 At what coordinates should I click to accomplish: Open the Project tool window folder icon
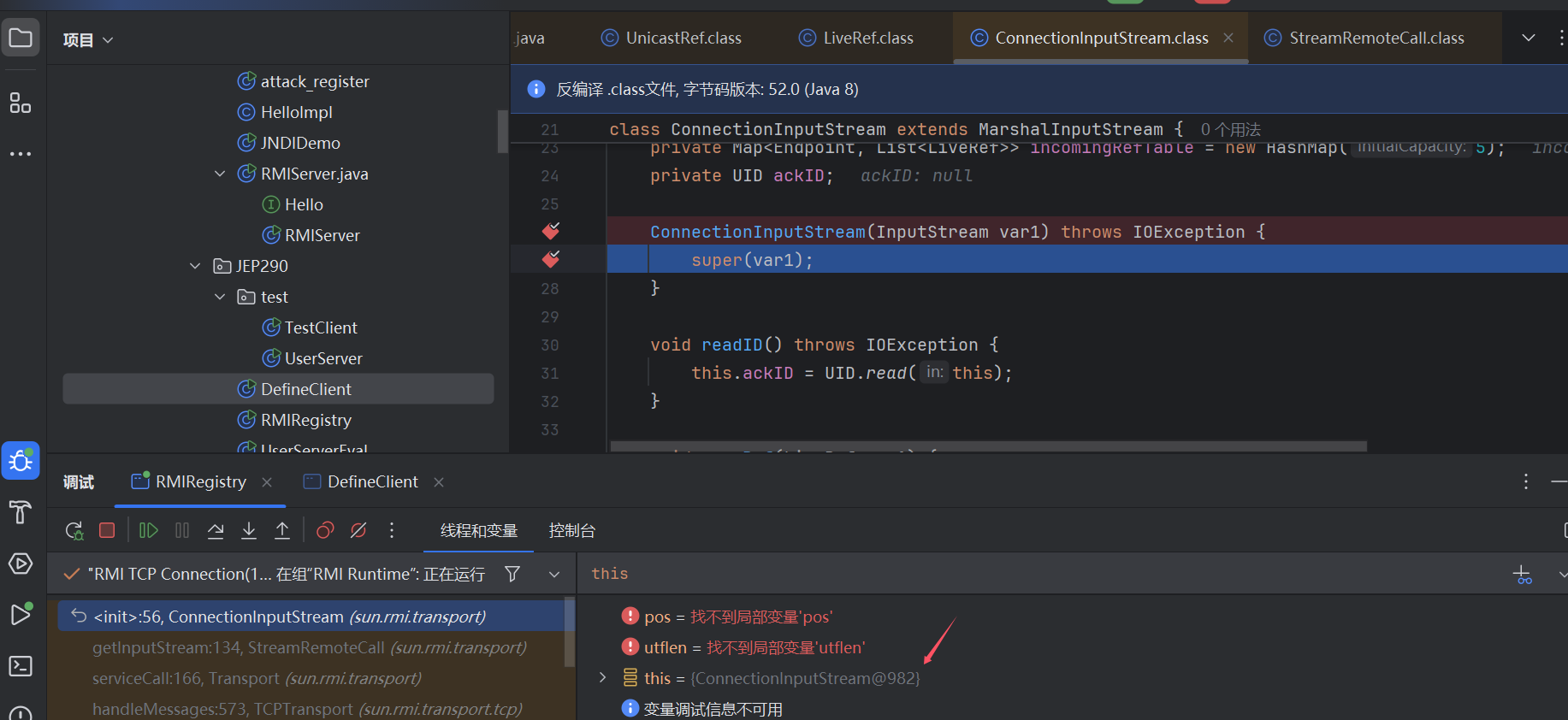[21, 38]
